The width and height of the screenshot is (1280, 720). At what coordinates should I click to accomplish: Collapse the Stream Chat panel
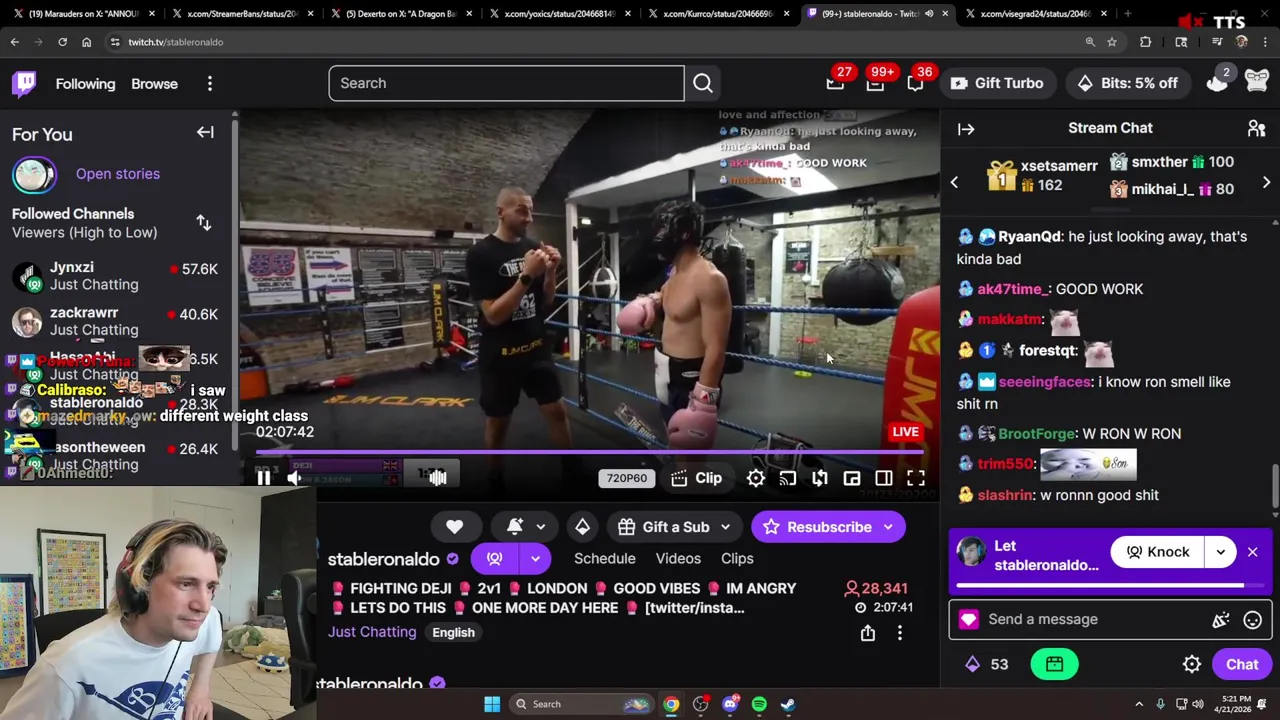[966, 128]
